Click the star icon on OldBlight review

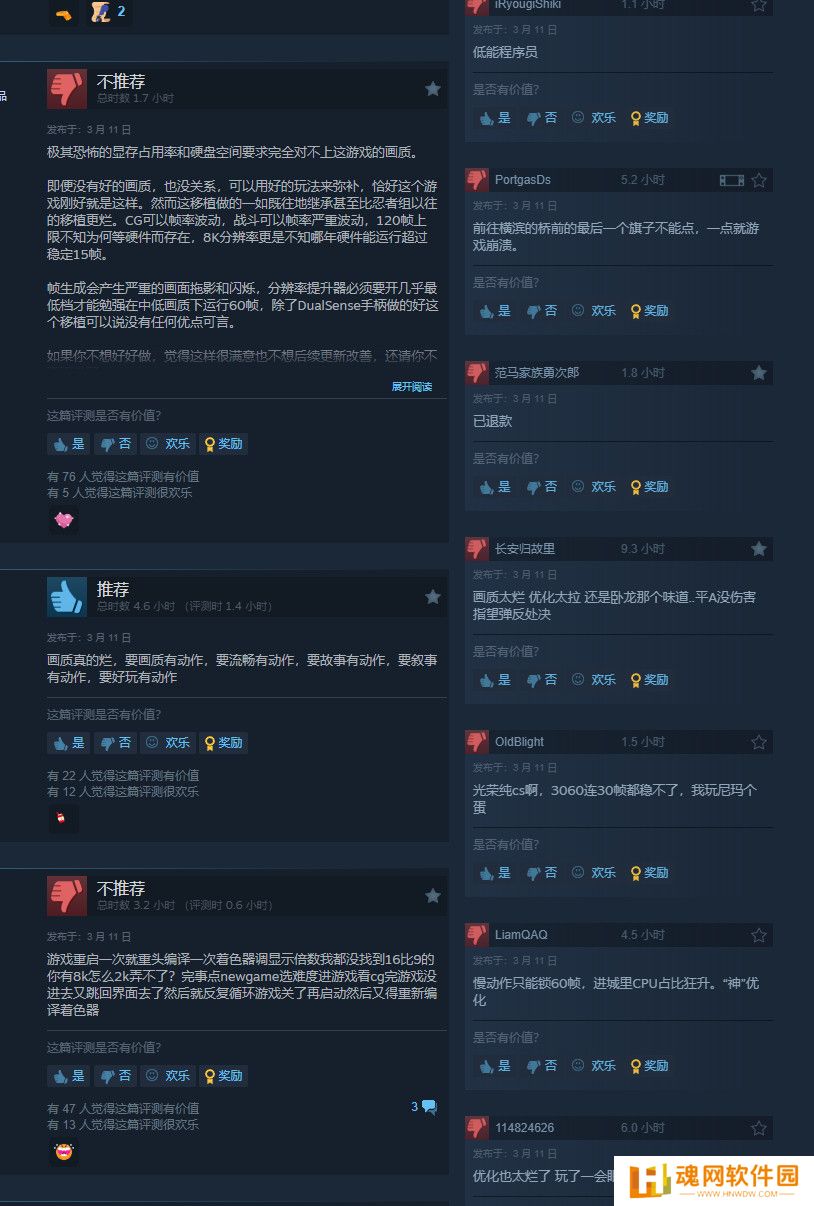point(759,742)
